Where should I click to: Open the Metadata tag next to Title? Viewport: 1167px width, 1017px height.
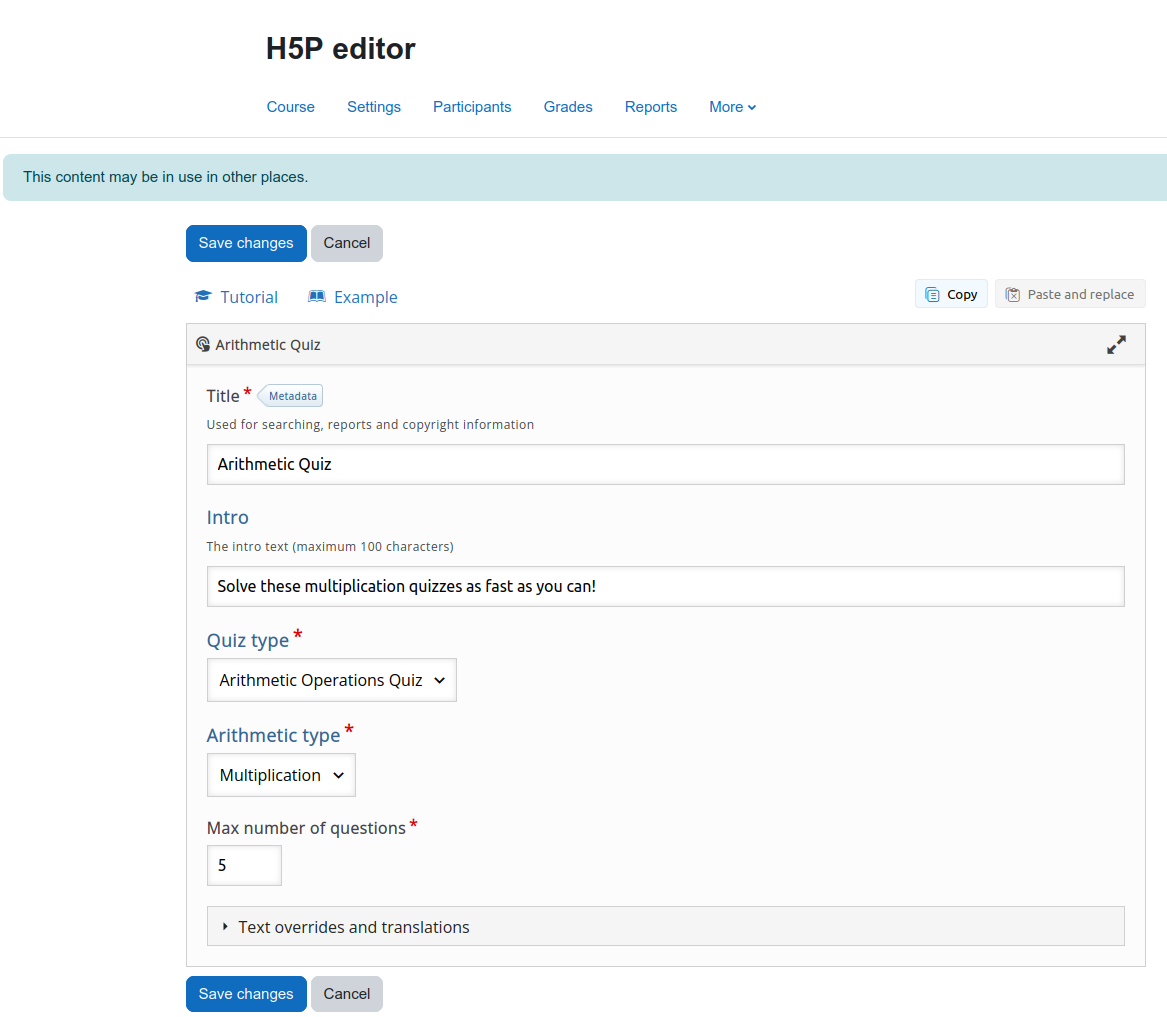coord(291,396)
